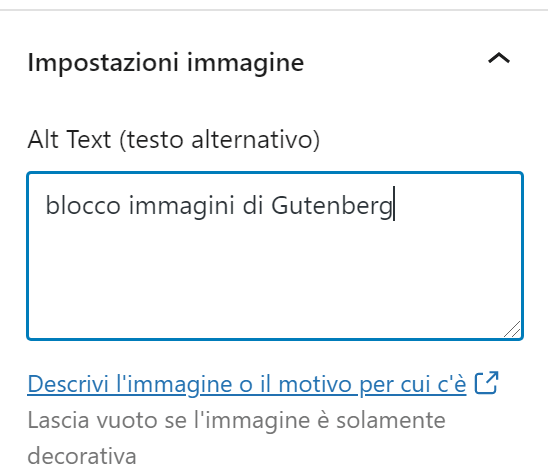
Task: Open the external link icon beside the help link
Action: (x=486, y=383)
